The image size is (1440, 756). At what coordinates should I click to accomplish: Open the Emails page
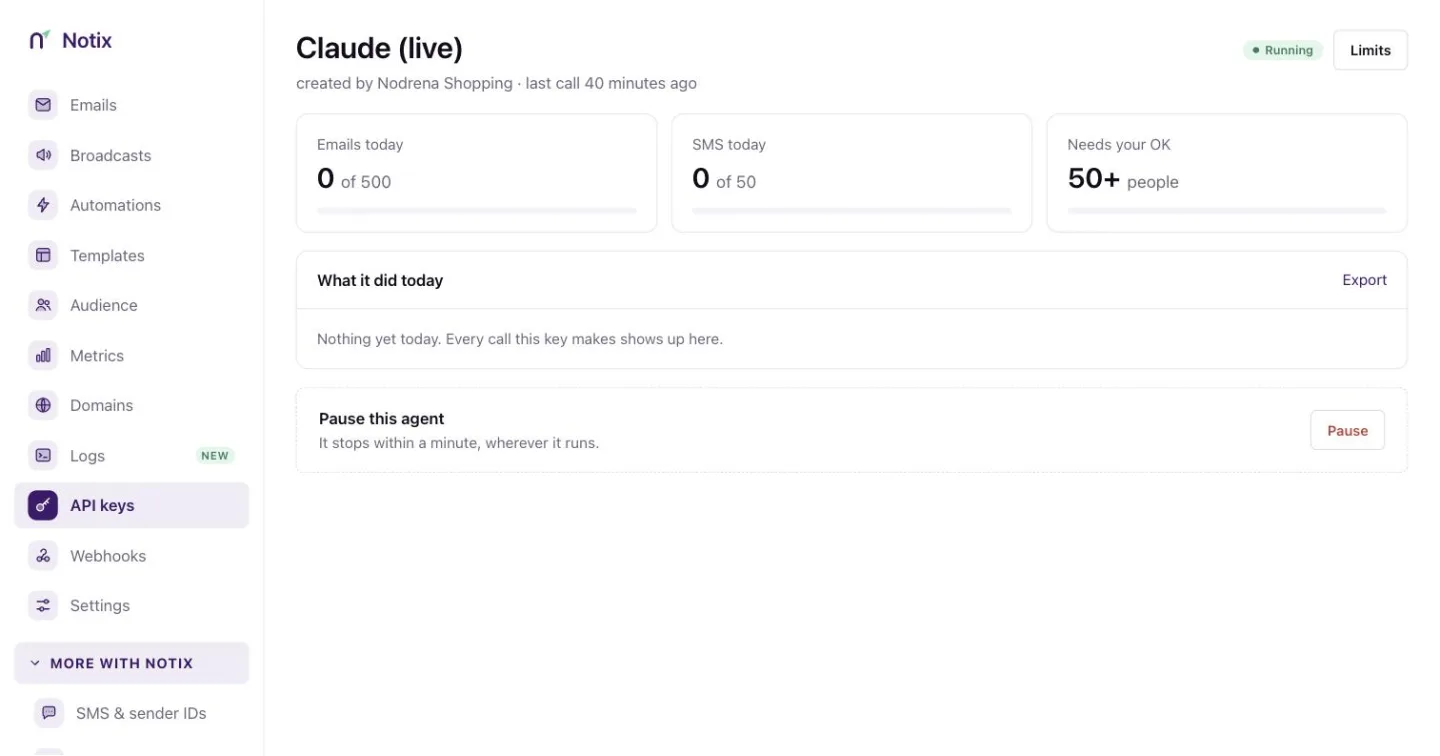click(x=131, y=105)
